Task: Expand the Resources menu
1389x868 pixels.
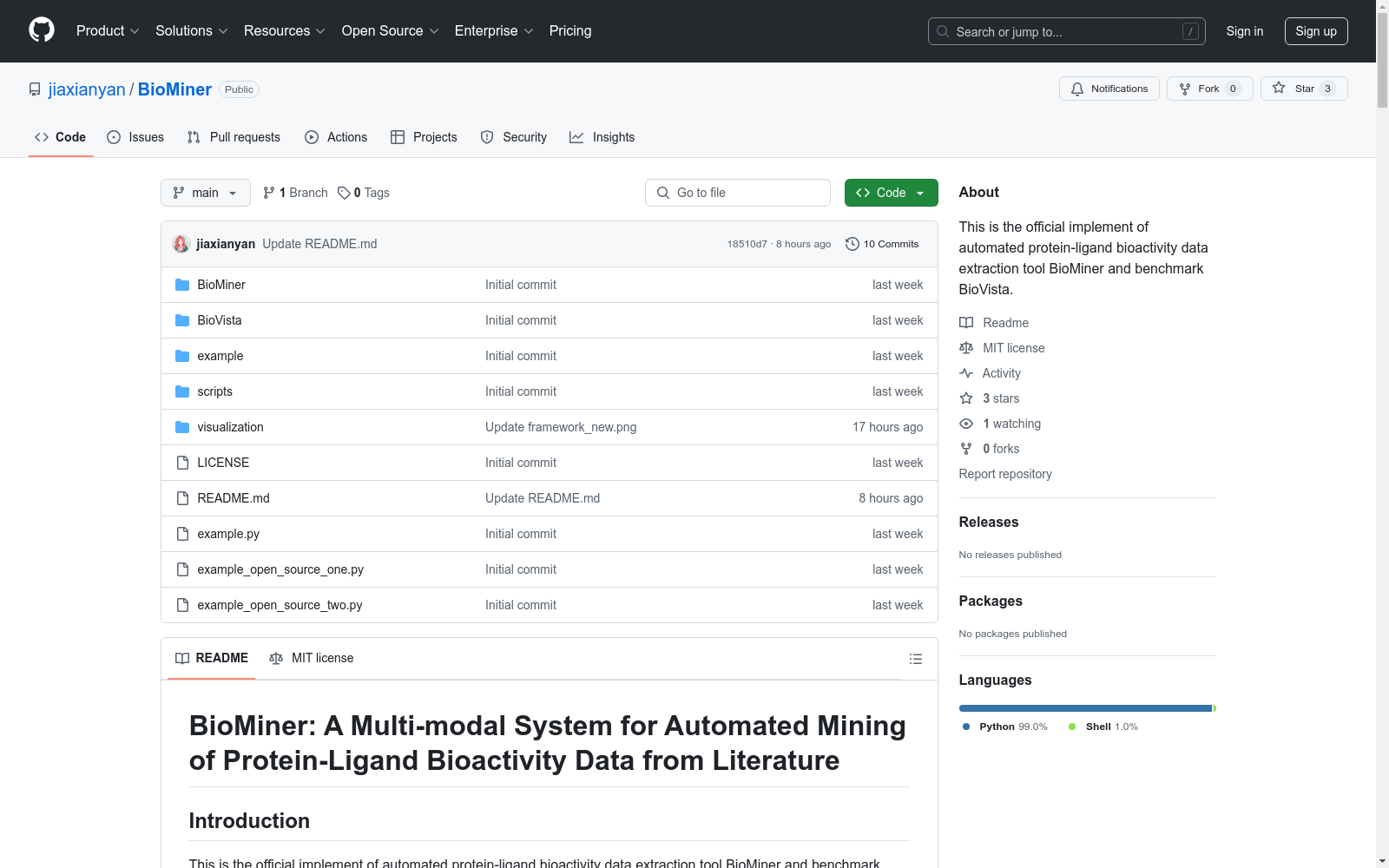Action: click(284, 30)
